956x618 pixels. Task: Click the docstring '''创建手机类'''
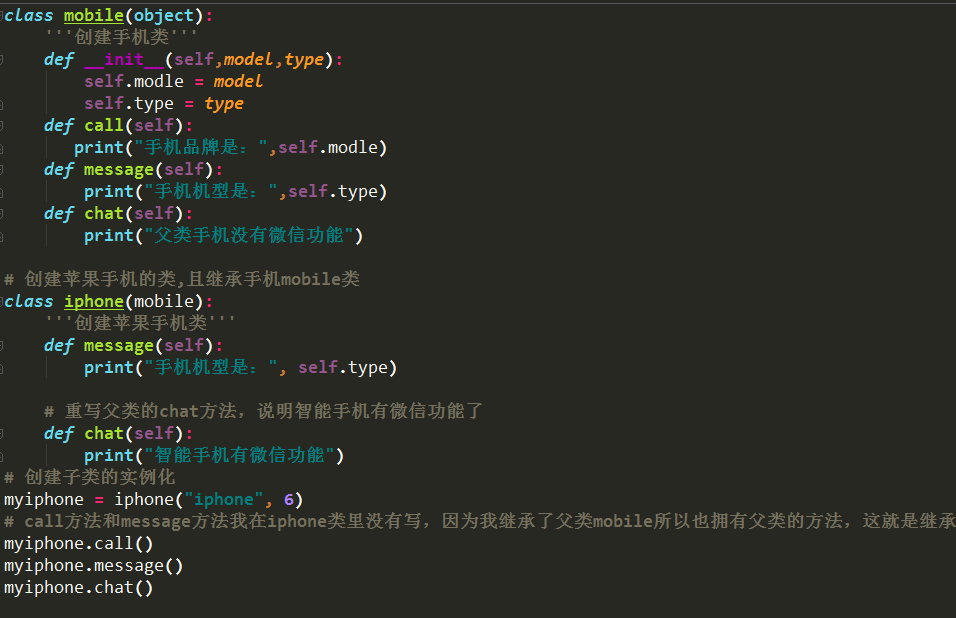[x=121, y=37]
